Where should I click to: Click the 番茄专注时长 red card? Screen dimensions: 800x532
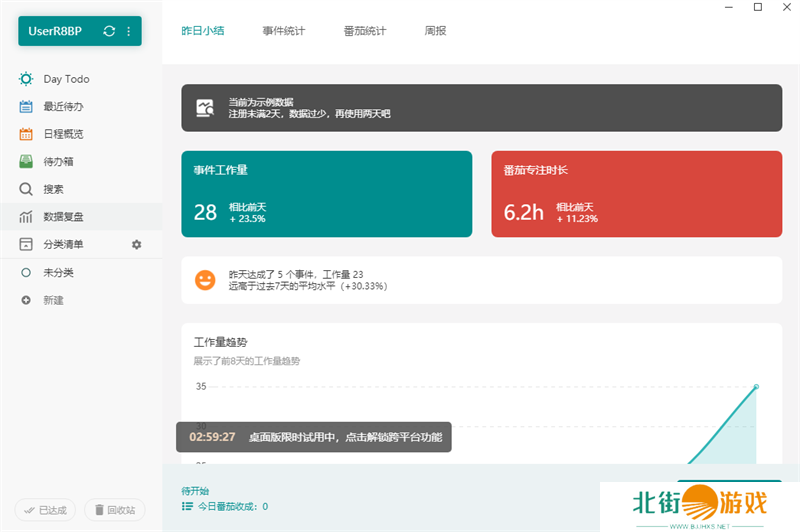[636, 194]
